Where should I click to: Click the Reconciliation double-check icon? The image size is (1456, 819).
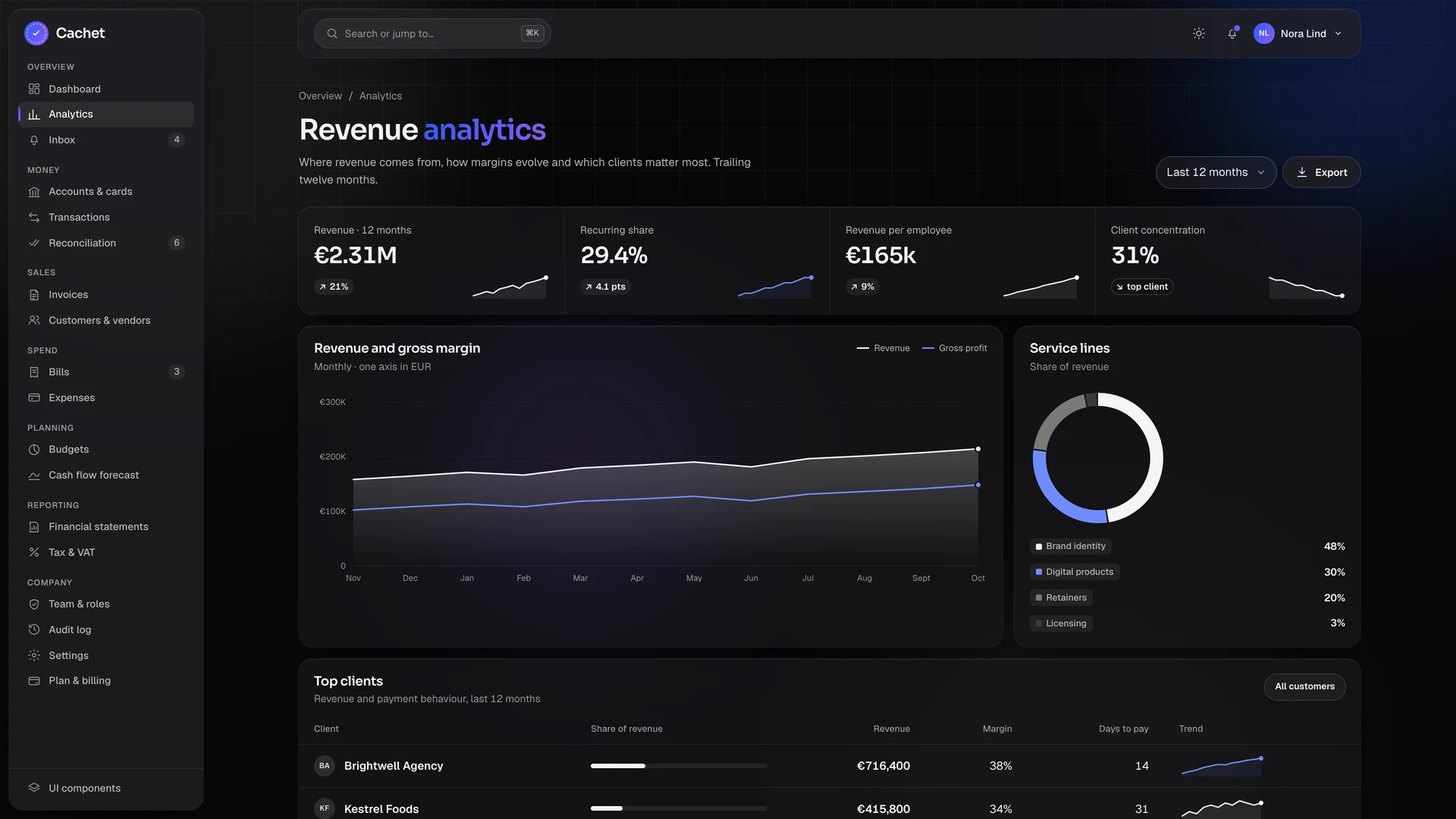coord(34,243)
